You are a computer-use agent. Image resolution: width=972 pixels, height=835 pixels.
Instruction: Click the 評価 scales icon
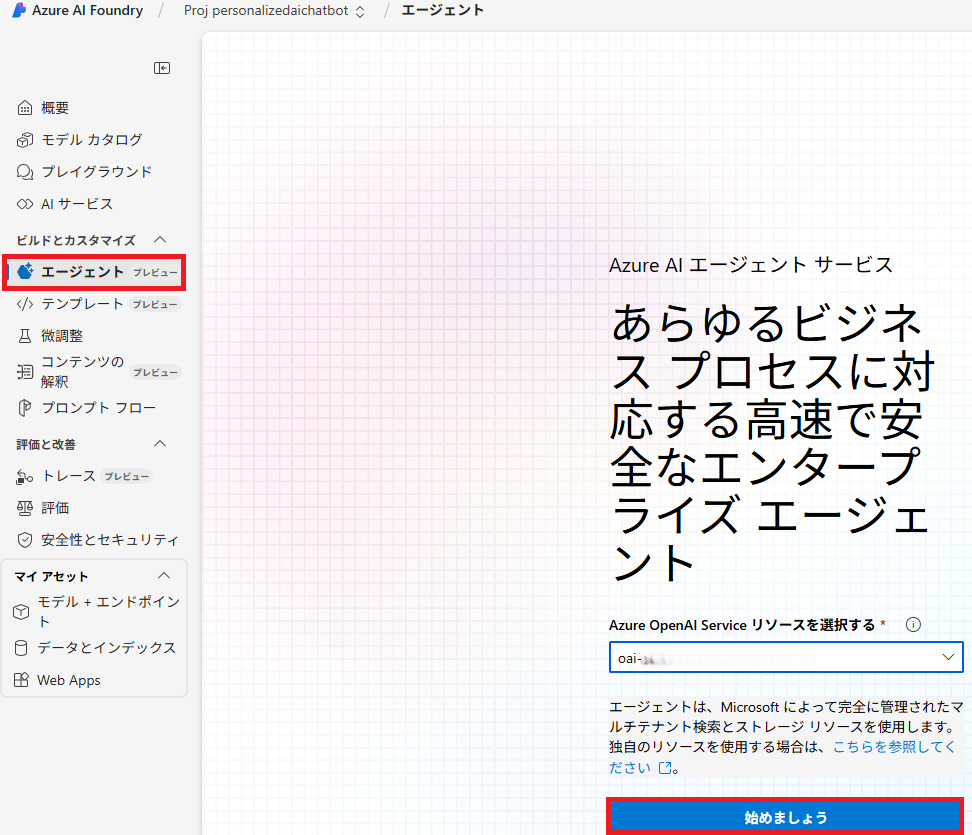(x=25, y=508)
